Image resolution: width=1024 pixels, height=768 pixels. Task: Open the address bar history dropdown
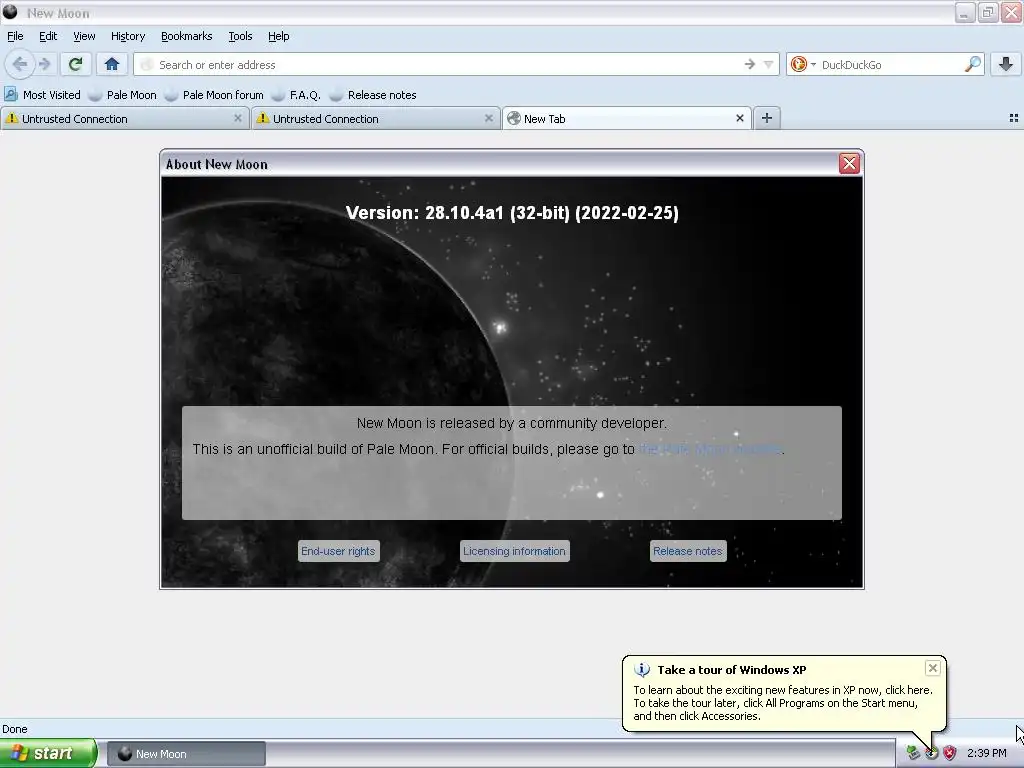pyautogui.click(x=769, y=64)
